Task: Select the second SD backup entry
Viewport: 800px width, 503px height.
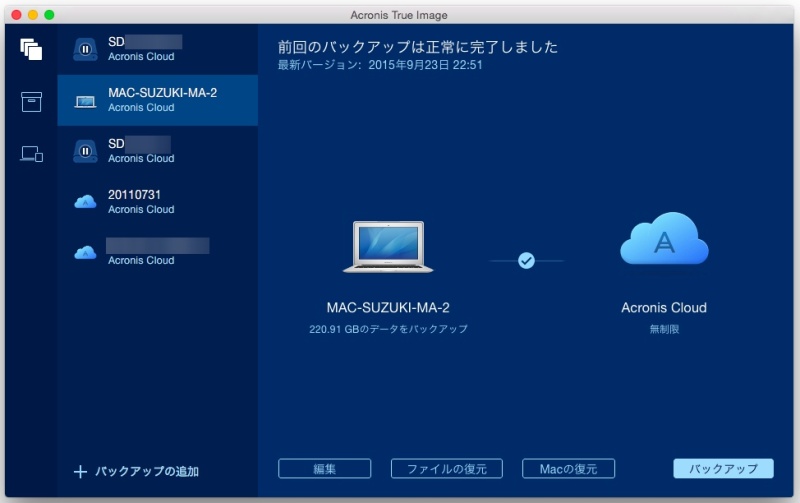Action: tap(158, 152)
